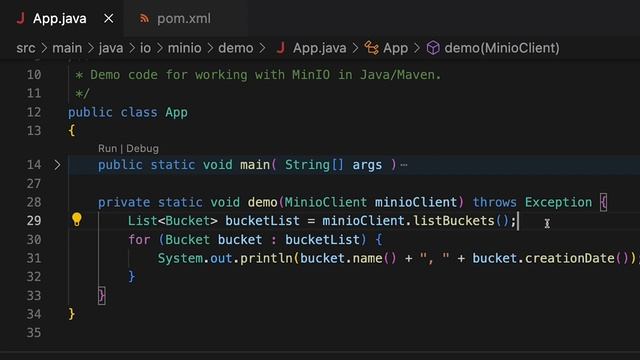This screenshot has height=360, width=640.
Task: Run the main method via CodeLens
Action: pyautogui.click(x=107, y=149)
